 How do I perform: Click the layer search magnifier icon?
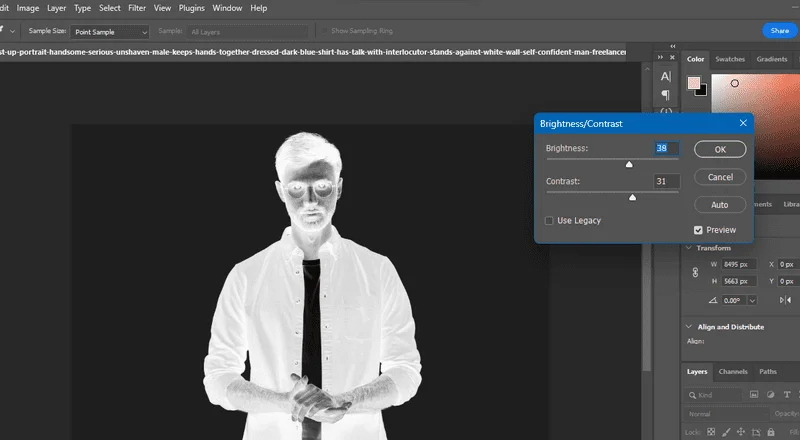pos(692,395)
